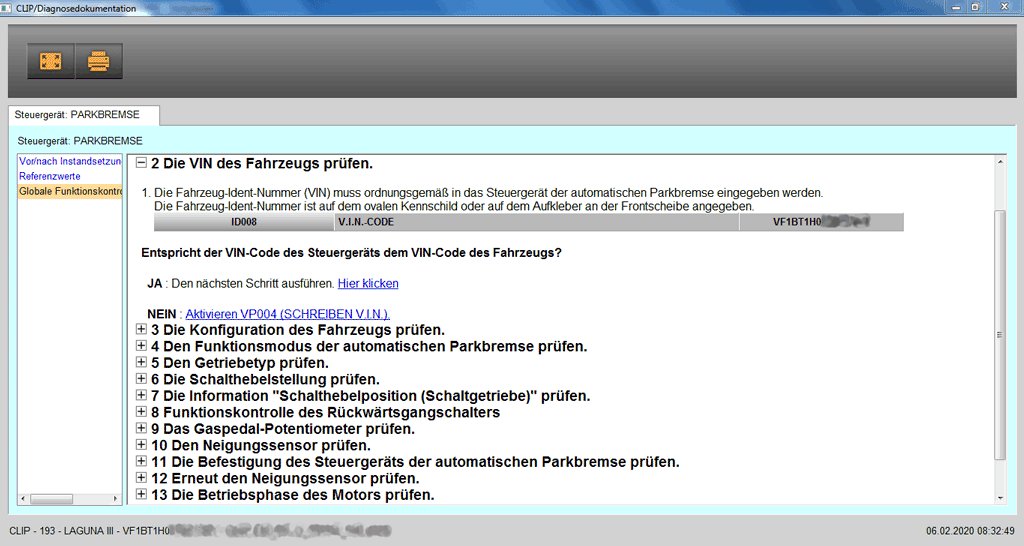The width and height of the screenshot is (1024, 546).
Task: Select the Steuergerät: PARKBREMSE tab
Action: [77, 115]
